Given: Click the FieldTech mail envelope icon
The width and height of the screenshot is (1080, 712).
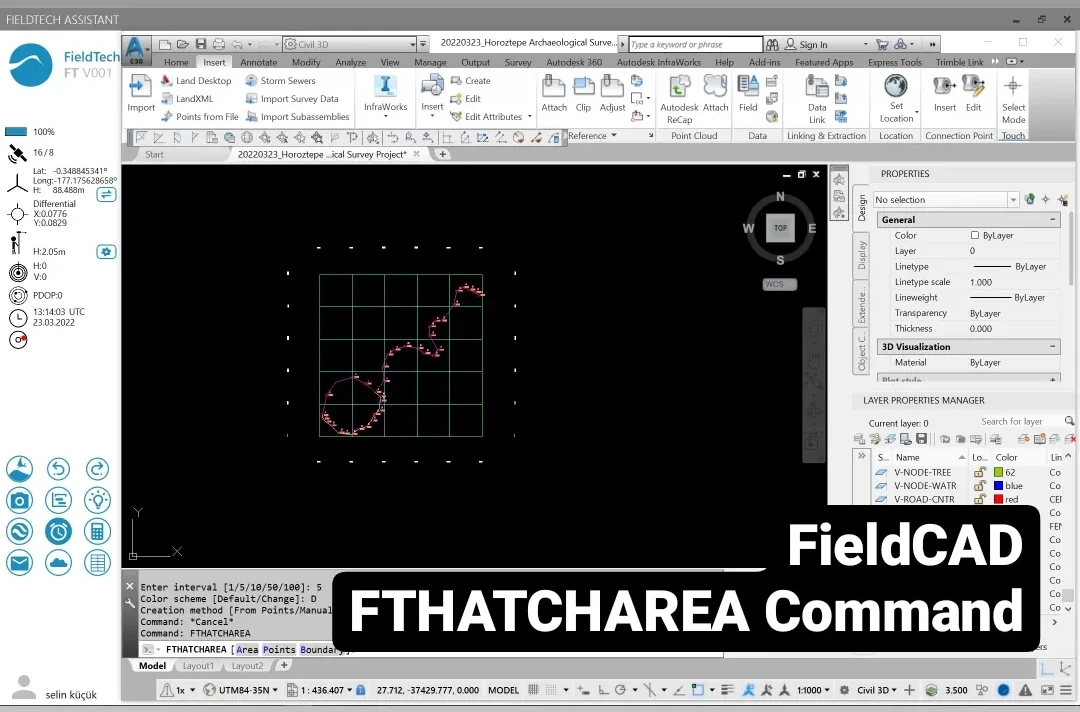Looking at the screenshot, I should [19, 563].
